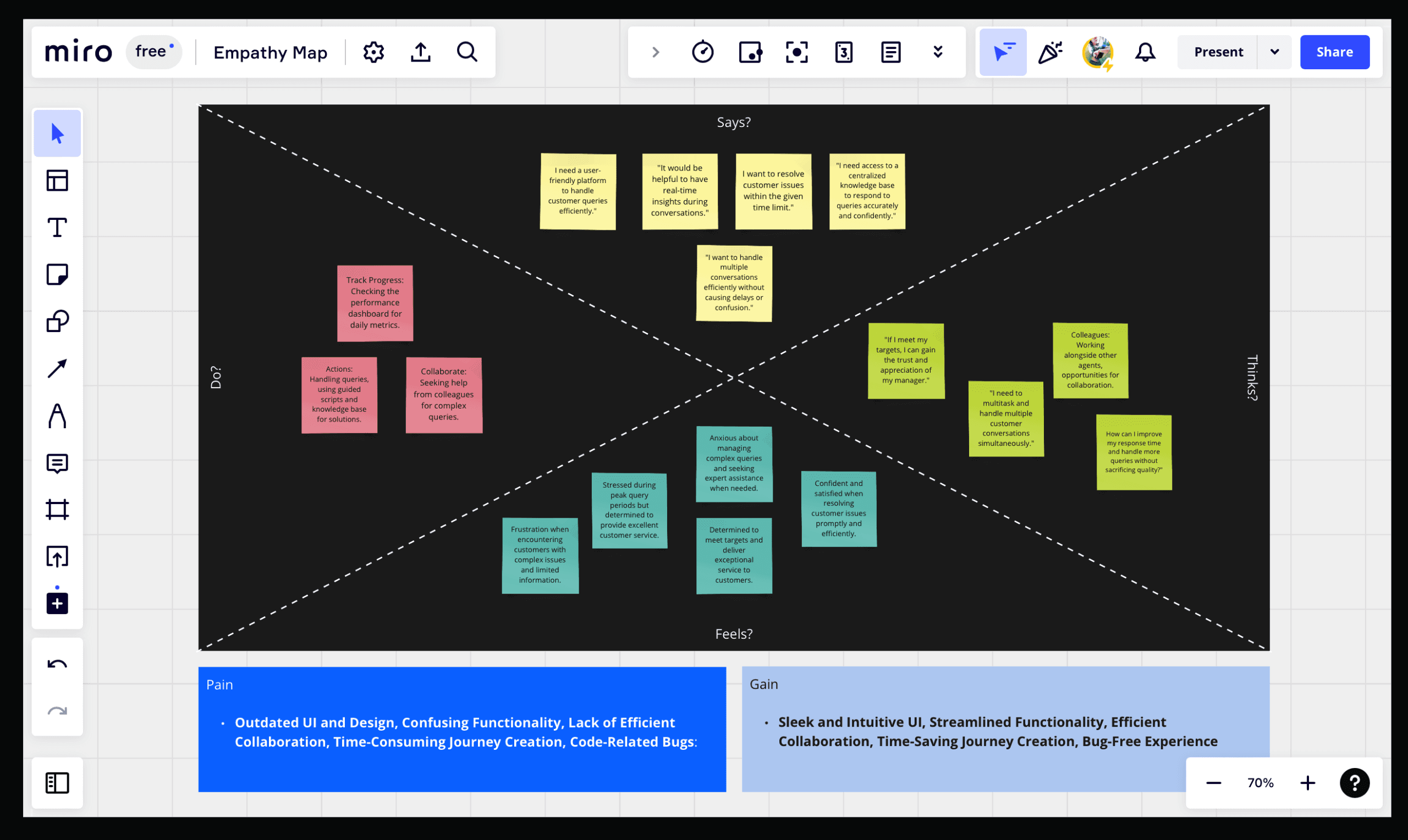This screenshot has width=1408, height=840.
Task: Select the frame tool
Action: pos(57,510)
